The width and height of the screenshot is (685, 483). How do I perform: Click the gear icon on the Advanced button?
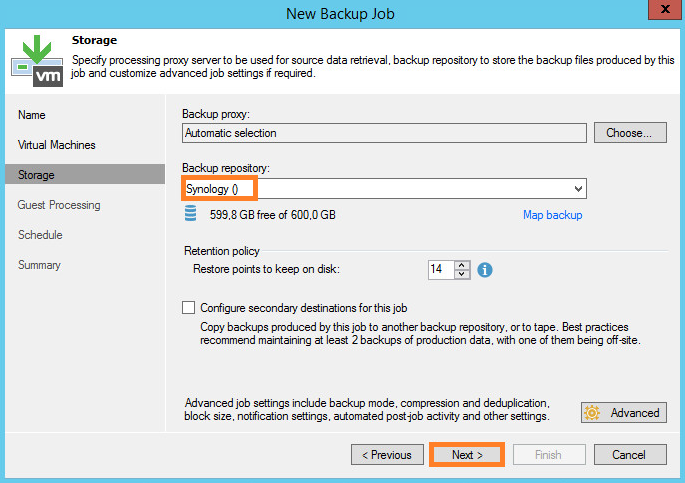[592, 413]
